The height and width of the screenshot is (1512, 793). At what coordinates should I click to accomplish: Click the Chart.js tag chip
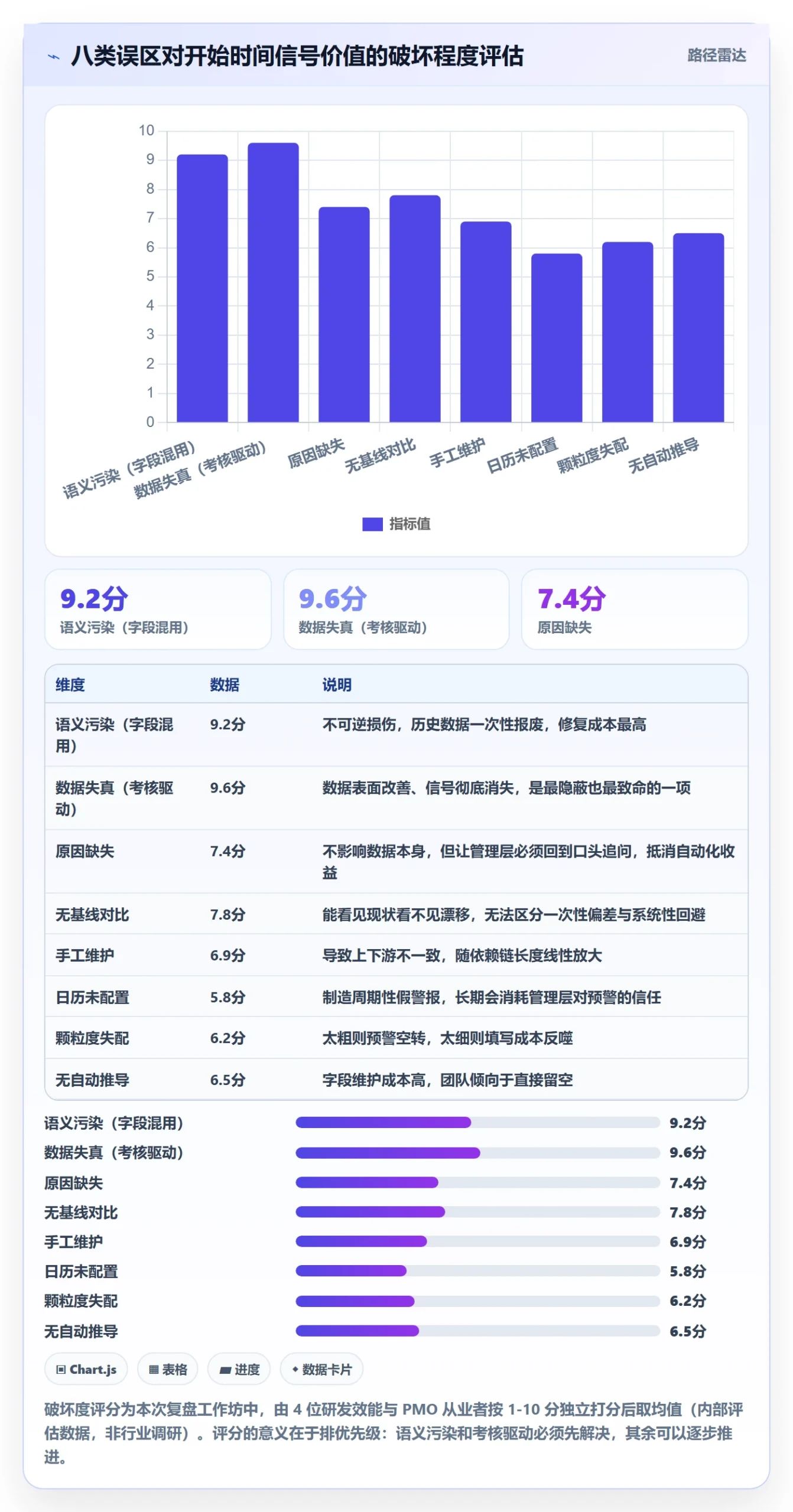[86, 1369]
